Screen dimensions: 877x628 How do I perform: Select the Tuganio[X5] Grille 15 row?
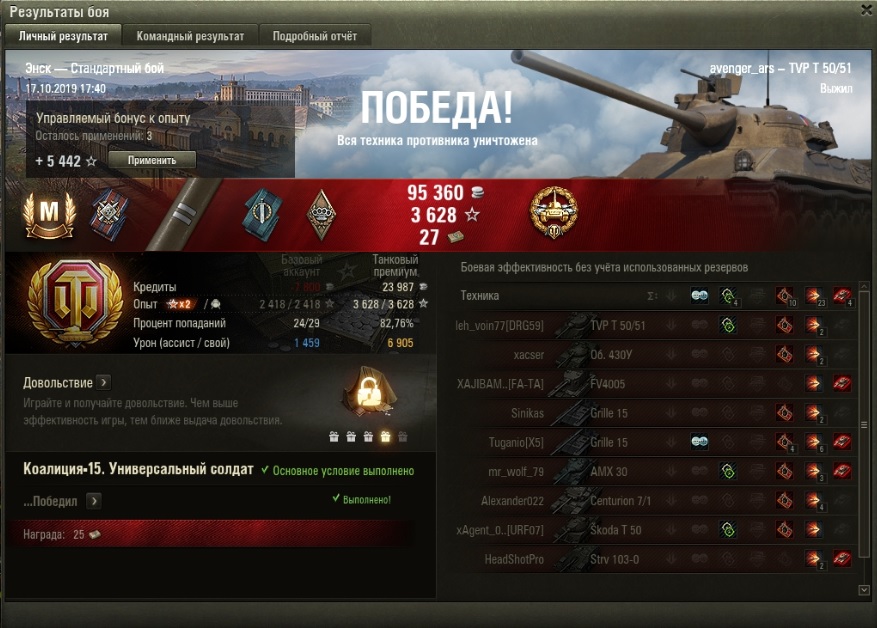(654, 442)
